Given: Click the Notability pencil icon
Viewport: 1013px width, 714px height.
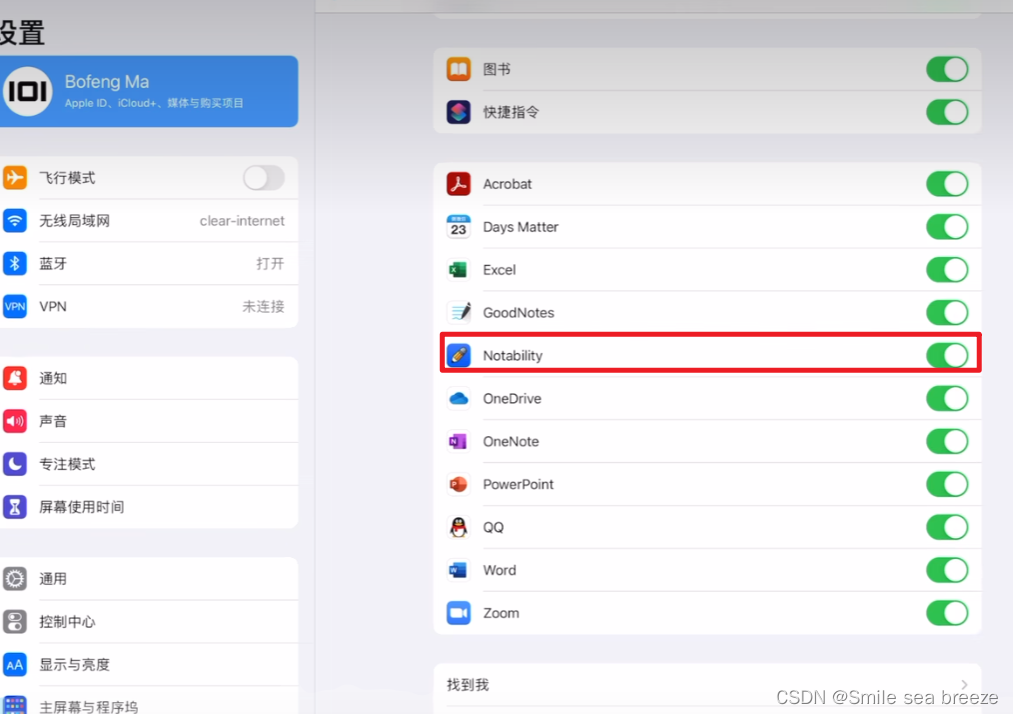Looking at the screenshot, I should tap(459, 355).
